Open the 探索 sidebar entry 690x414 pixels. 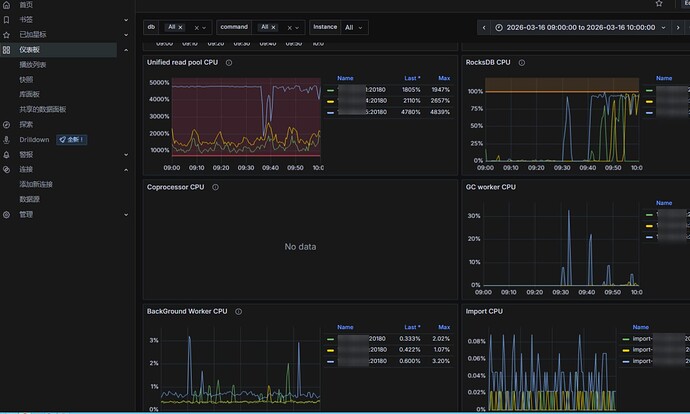coord(26,125)
